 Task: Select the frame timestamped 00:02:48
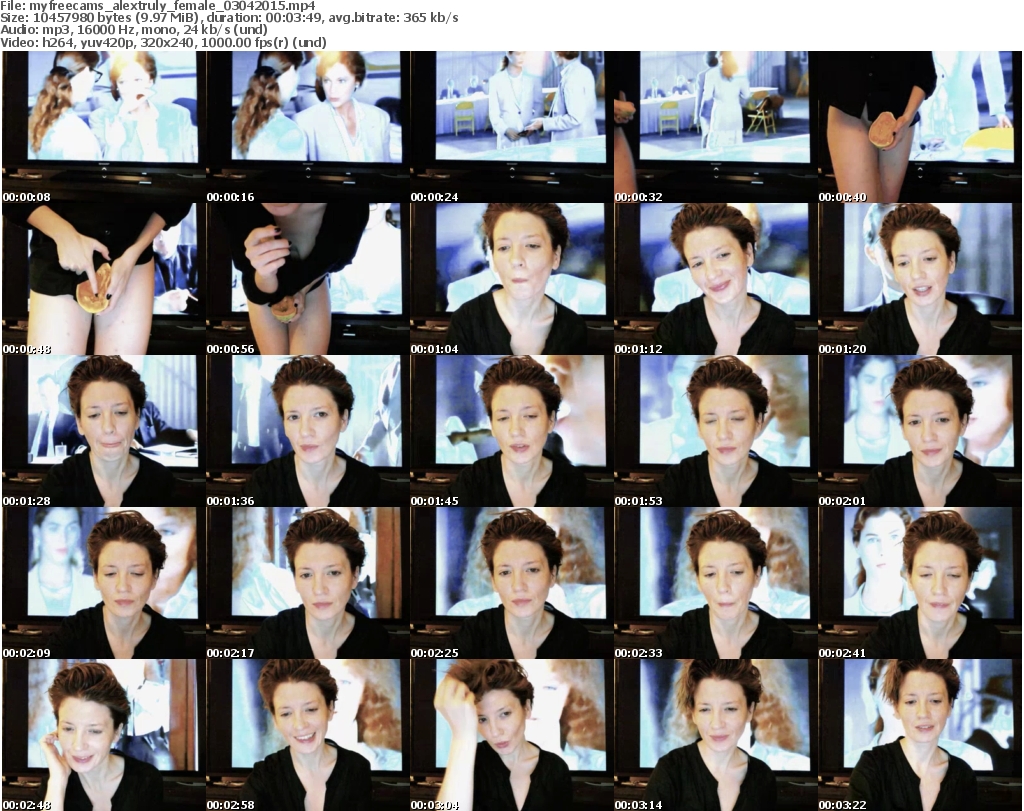pos(103,735)
